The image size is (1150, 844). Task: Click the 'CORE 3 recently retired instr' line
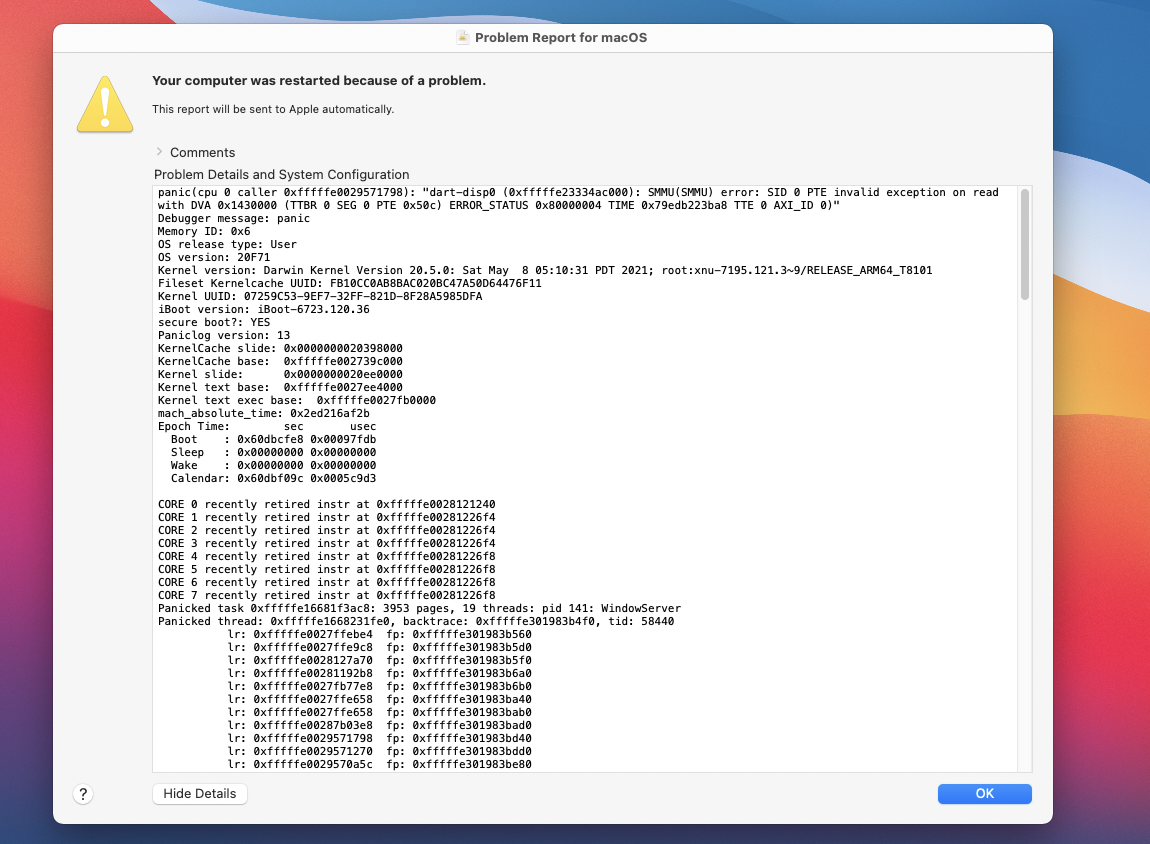pyautogui.click(x=326, y=543)
